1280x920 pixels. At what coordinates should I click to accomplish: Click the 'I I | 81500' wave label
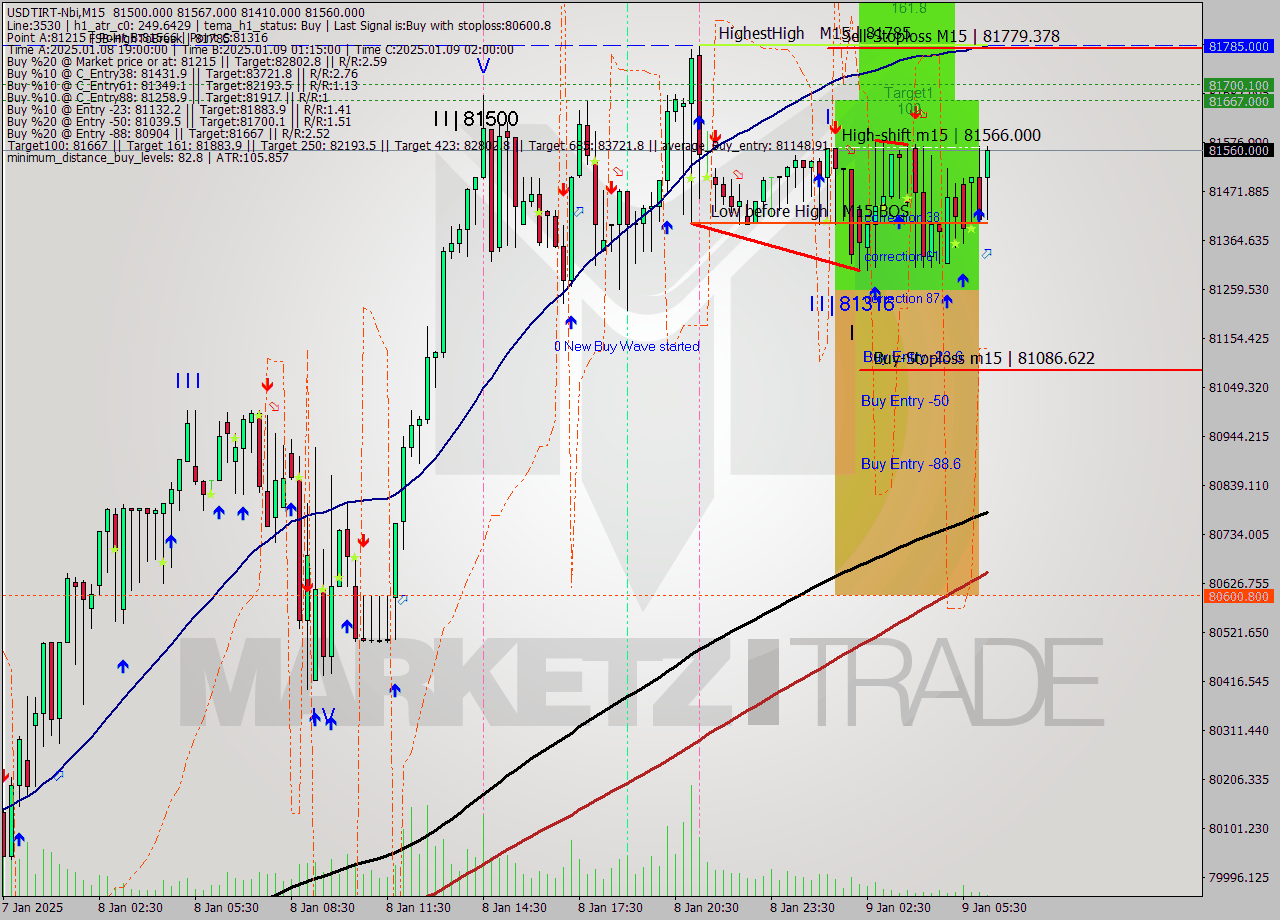point(476,119)
